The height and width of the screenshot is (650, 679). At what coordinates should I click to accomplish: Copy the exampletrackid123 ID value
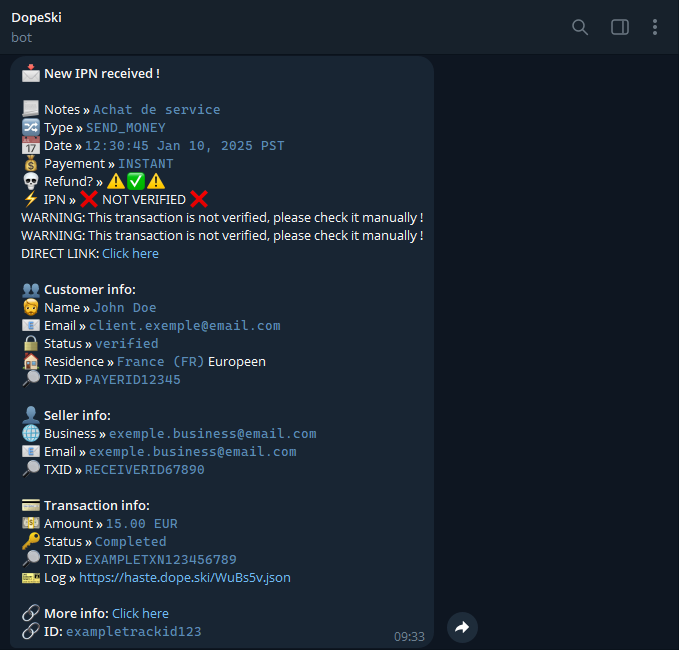pyautogui.click(x=133, y=632)
